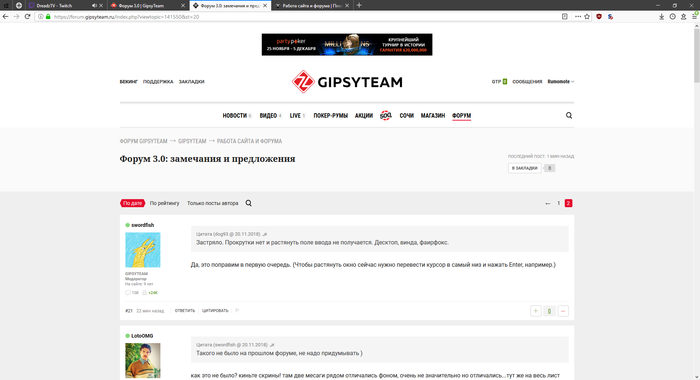Image resolution: width=700 pixels, height=380 pixels.
Task: Sort posts 'По дате'
Action: (x=133, y=203)
